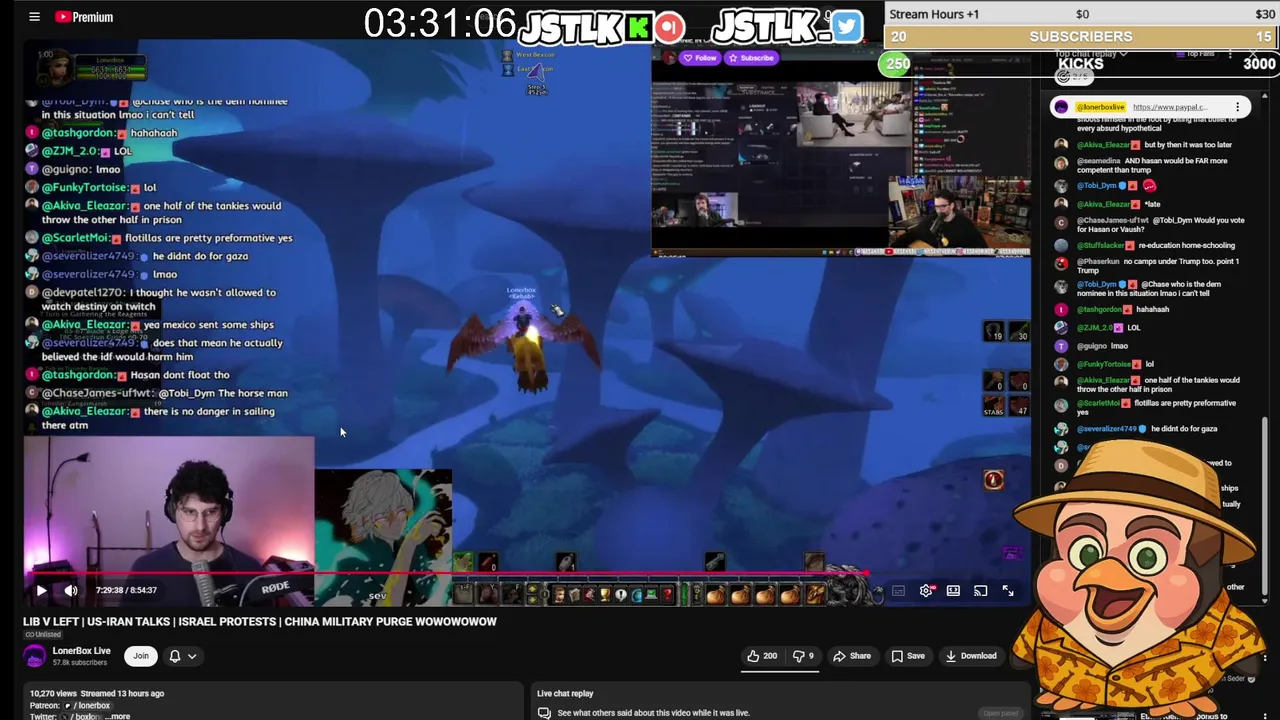The height and width of the screenshot is (720, 1280).
Task: Go to the YouTube Premium home logo
Action: [x=84, y=17]
